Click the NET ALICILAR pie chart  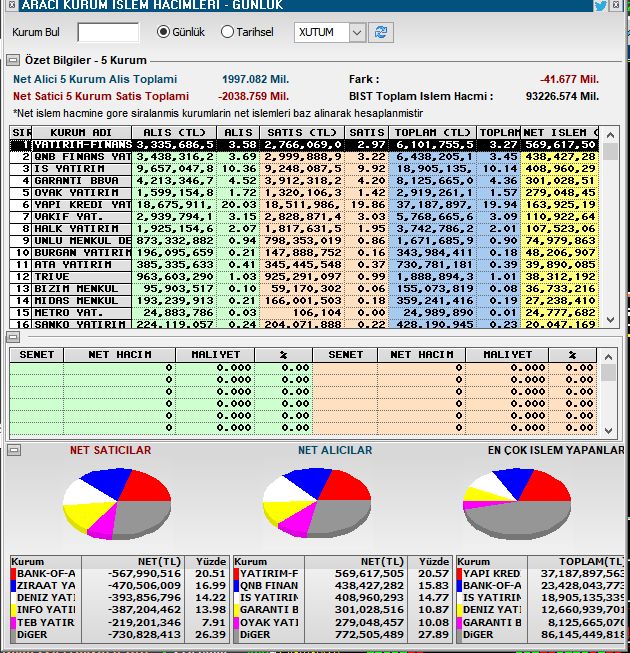[317, 503]
